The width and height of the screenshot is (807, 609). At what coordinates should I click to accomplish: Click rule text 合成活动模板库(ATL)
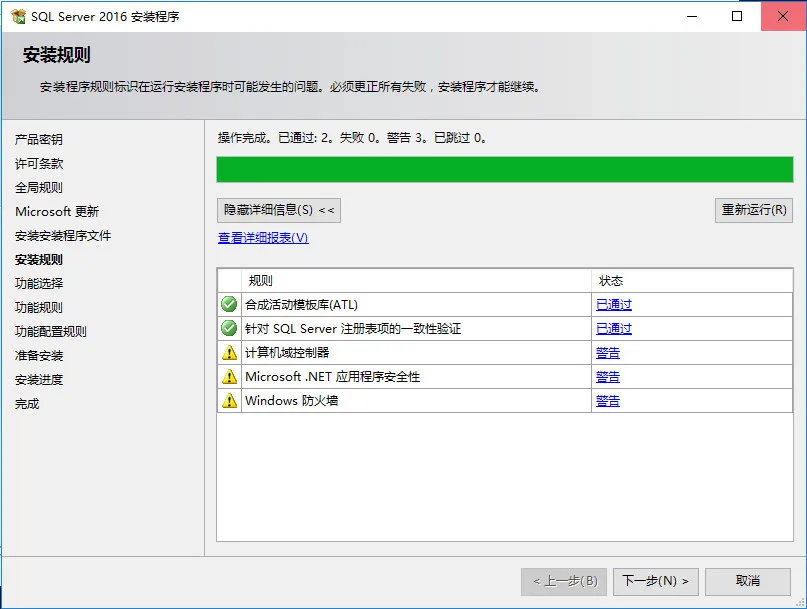point(301,305)
